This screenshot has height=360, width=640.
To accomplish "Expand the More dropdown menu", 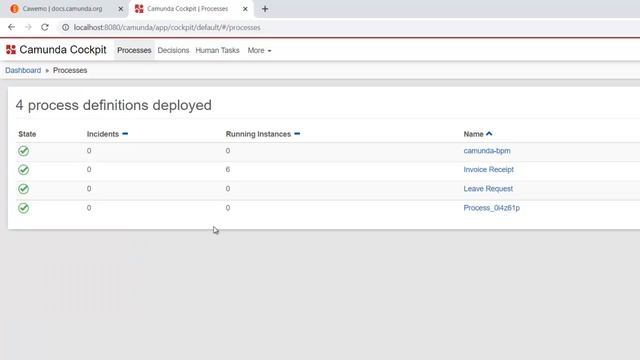I will (259, 50).
